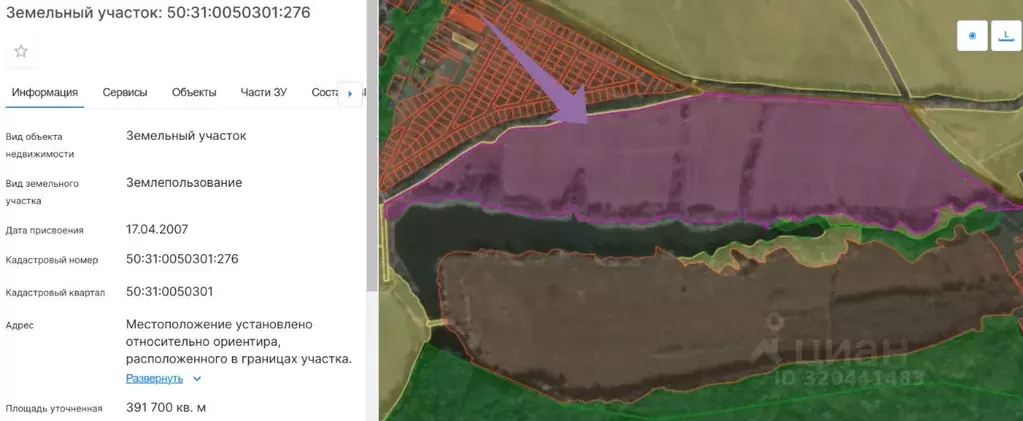Image resolution: width=1023 pixels, height=421 pixels.
Task: Click the Площадь уточненная label
Action: tap(54, 409)
